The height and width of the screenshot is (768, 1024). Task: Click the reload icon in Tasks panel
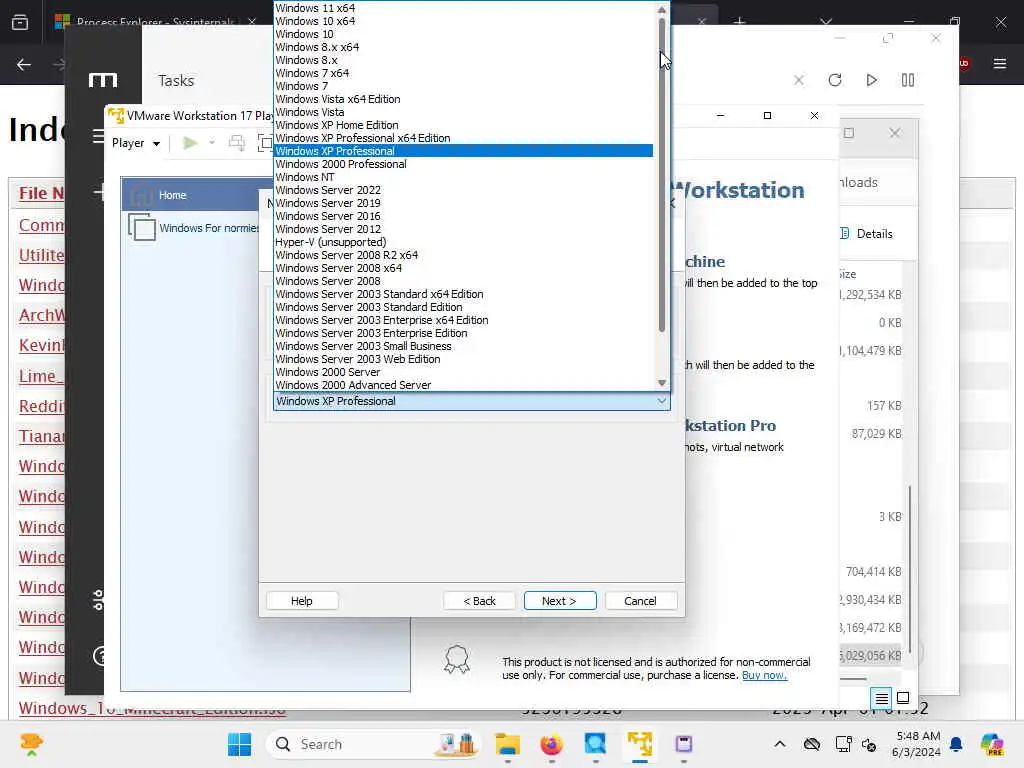(x=835, y=80)
